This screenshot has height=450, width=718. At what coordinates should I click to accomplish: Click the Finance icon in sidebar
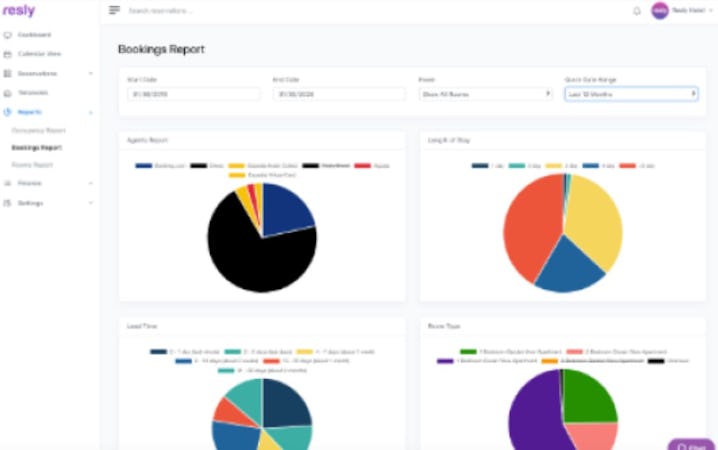7,183
